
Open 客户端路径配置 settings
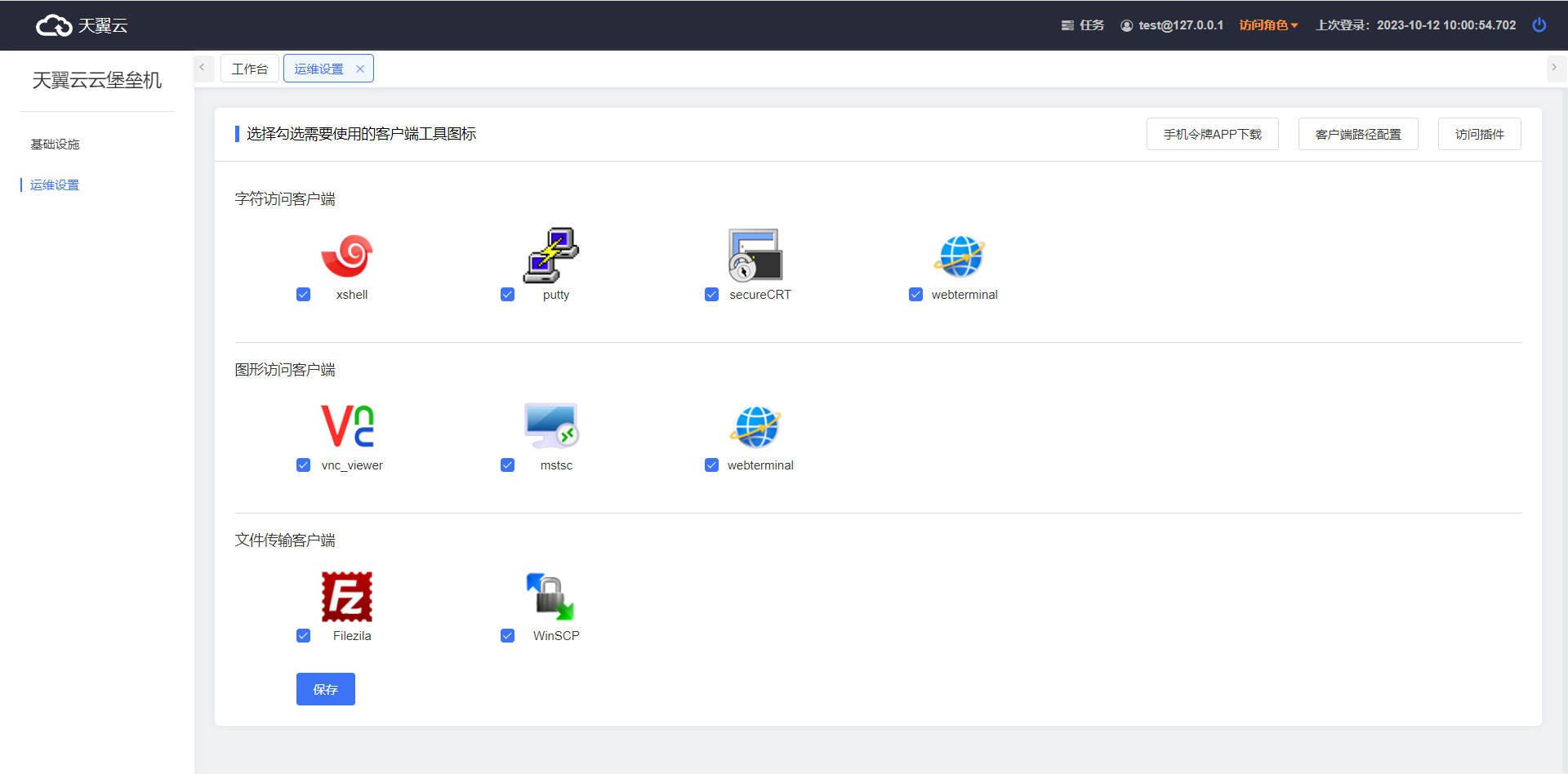[x=1357, y=135]
